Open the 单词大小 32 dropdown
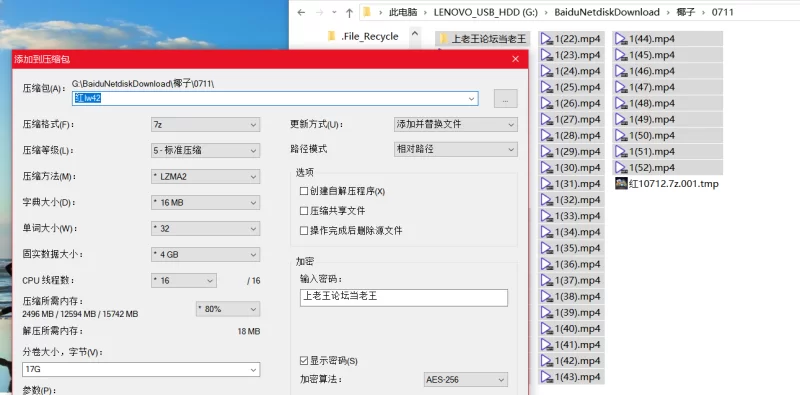 point(206,229)
